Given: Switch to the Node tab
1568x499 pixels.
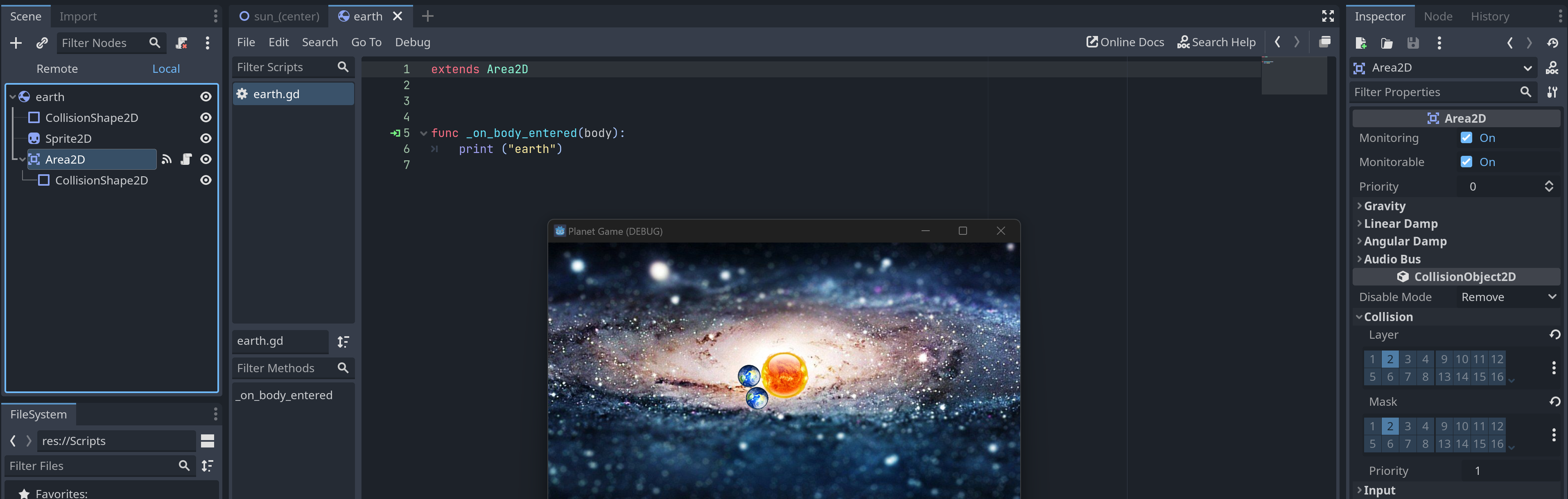Looking at the screenshot, I should (x=1438, y=16).
